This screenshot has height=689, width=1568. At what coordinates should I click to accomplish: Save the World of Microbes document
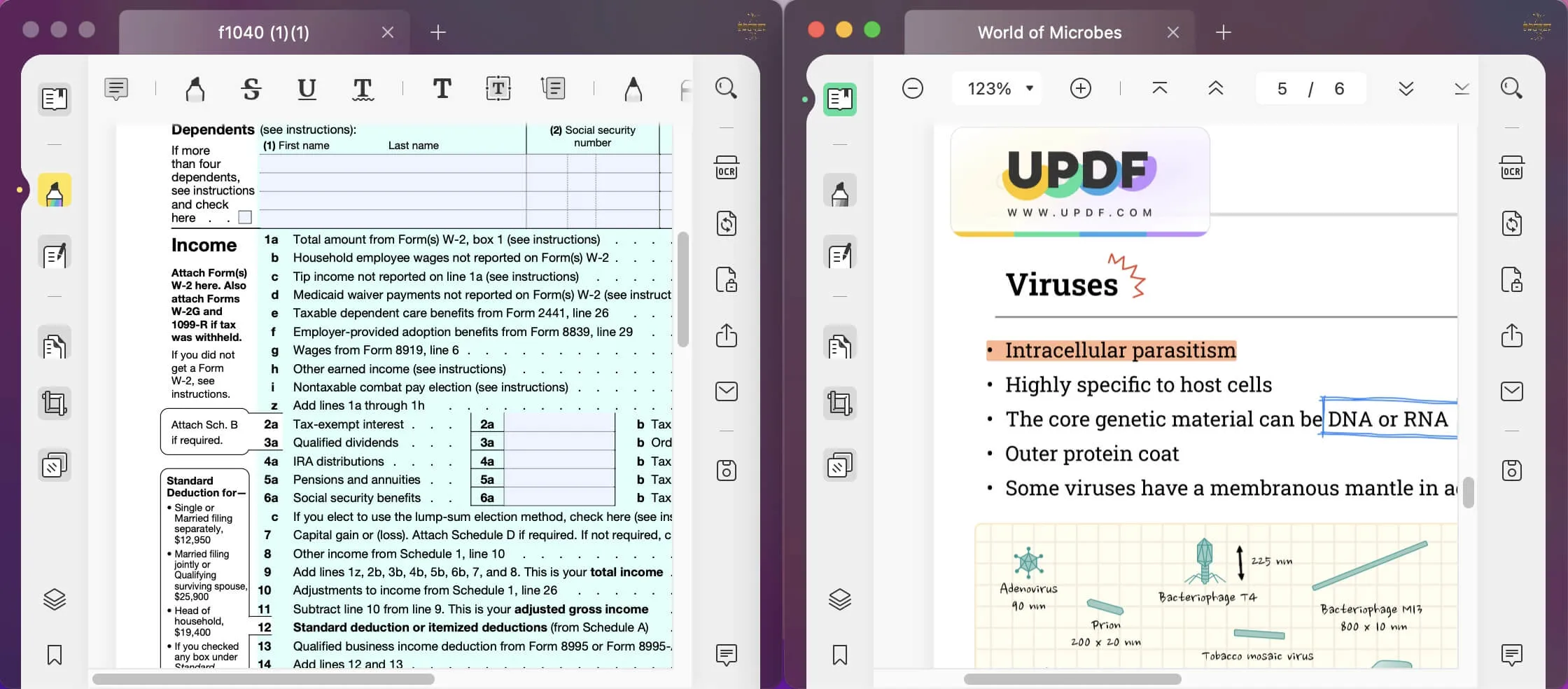click(1512, 471)
